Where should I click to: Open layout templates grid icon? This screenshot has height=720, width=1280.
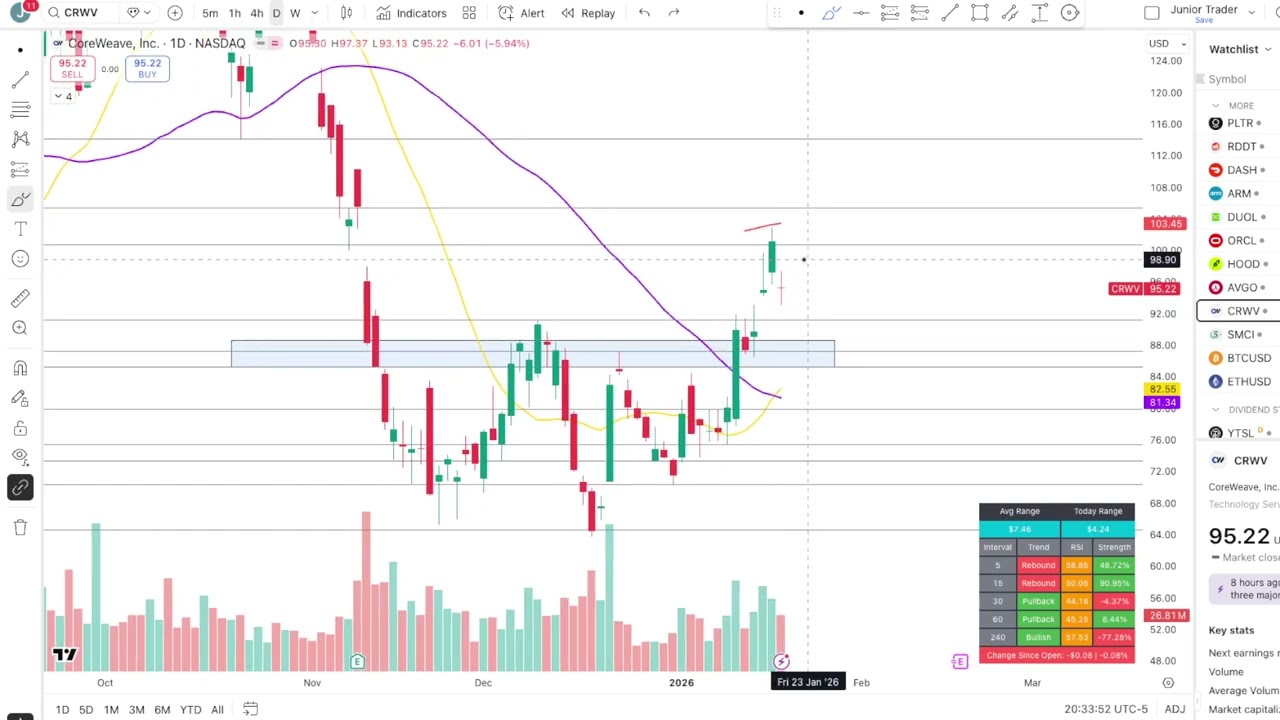pyautogui.click(x=469, y=13)
